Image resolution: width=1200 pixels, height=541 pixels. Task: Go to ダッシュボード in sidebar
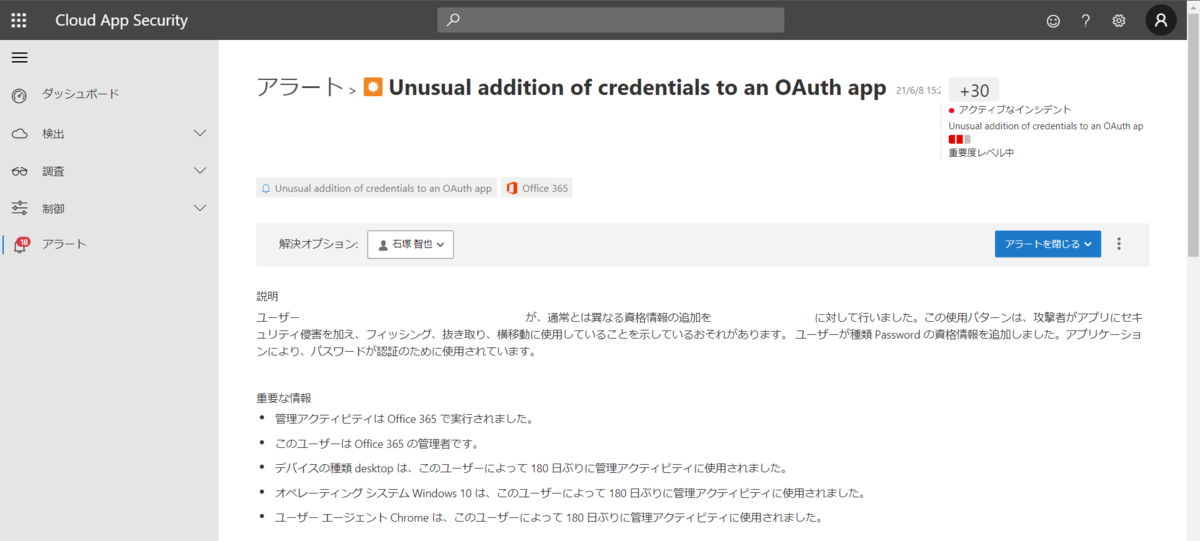point(80,94)
